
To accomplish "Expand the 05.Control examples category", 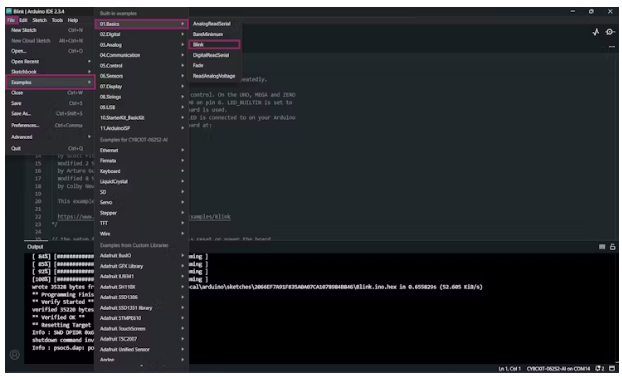I will (x=142, y=66).
